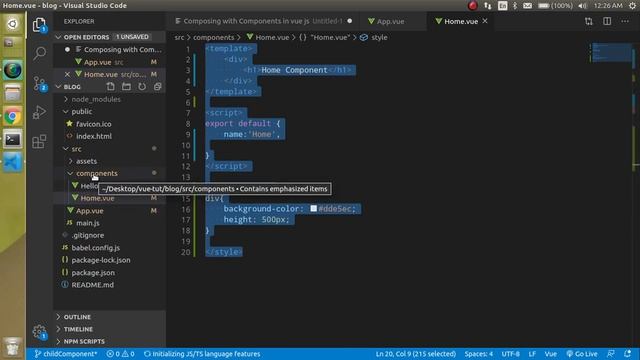Open system volume indicator
The width and height of the screenshot is (640, 360).
click(x=582, y=6)
